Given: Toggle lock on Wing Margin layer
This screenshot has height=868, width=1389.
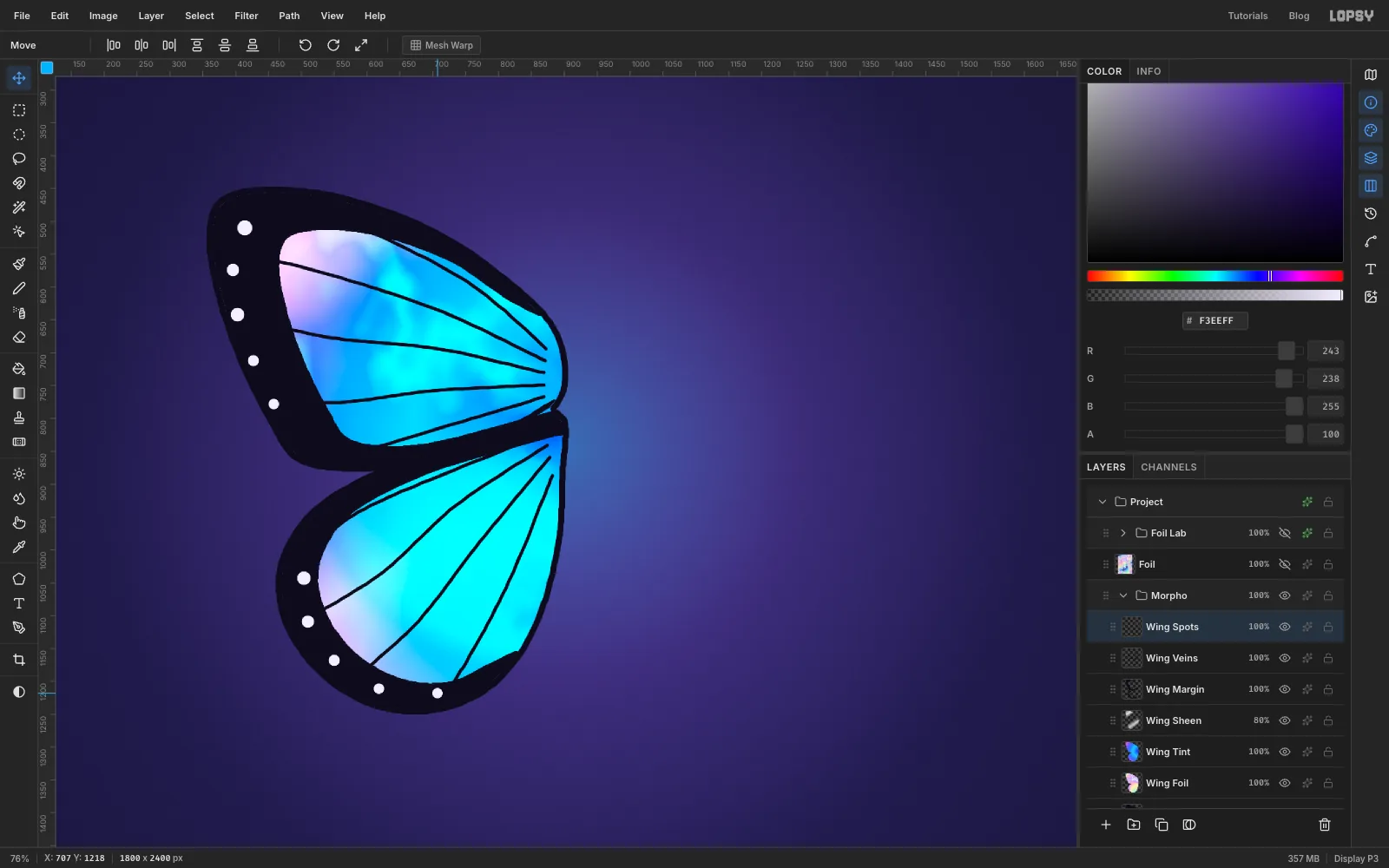Looking at the screenshot, I should pos(1328,689).
